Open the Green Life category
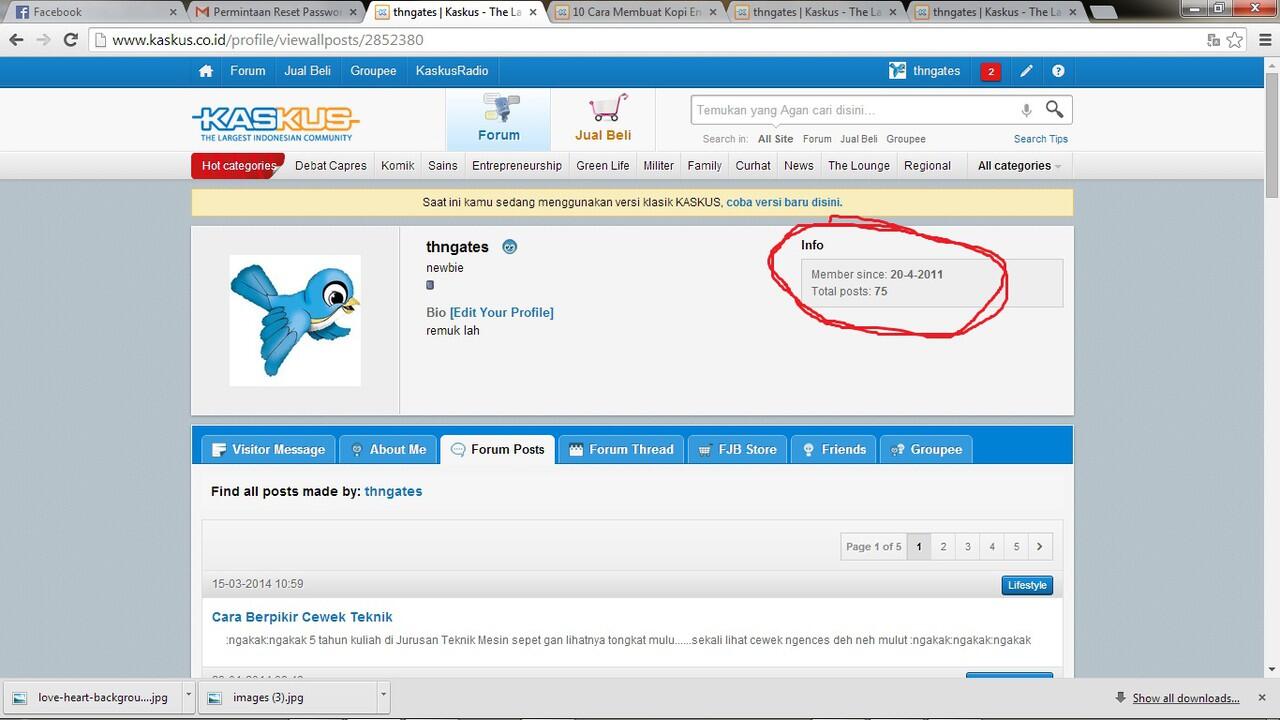 point(603,166)
